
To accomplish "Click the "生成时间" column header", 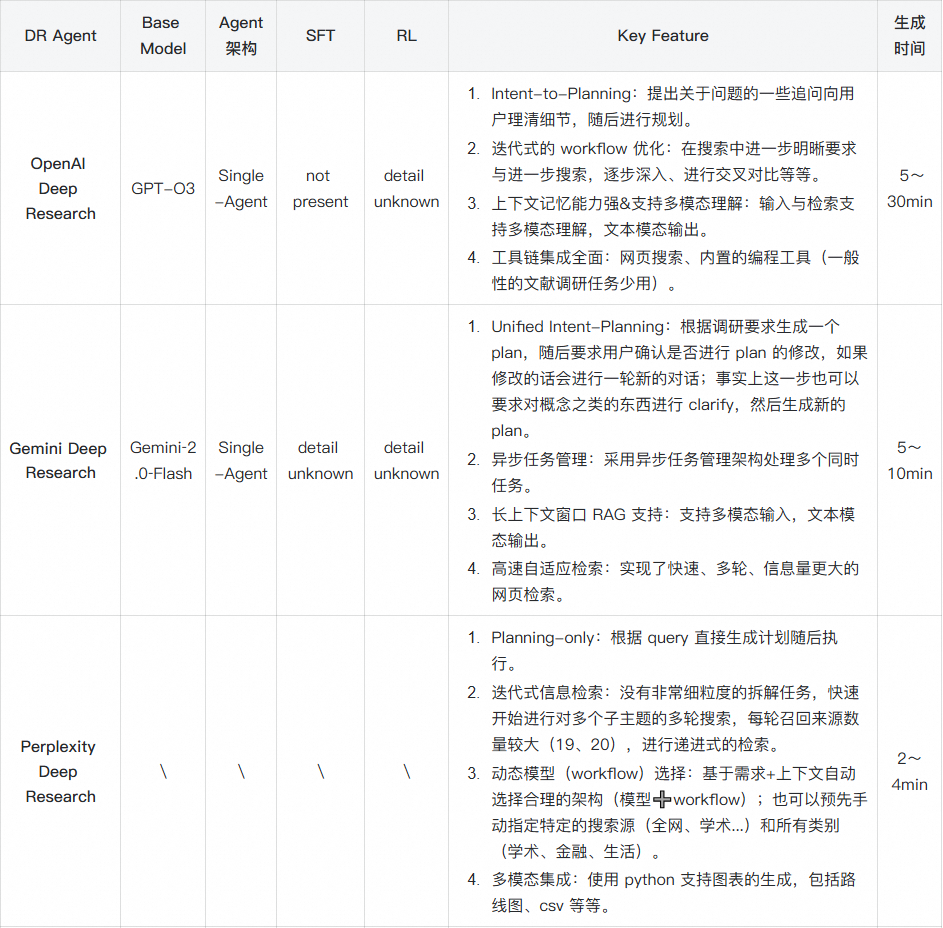I will point(910,35).
